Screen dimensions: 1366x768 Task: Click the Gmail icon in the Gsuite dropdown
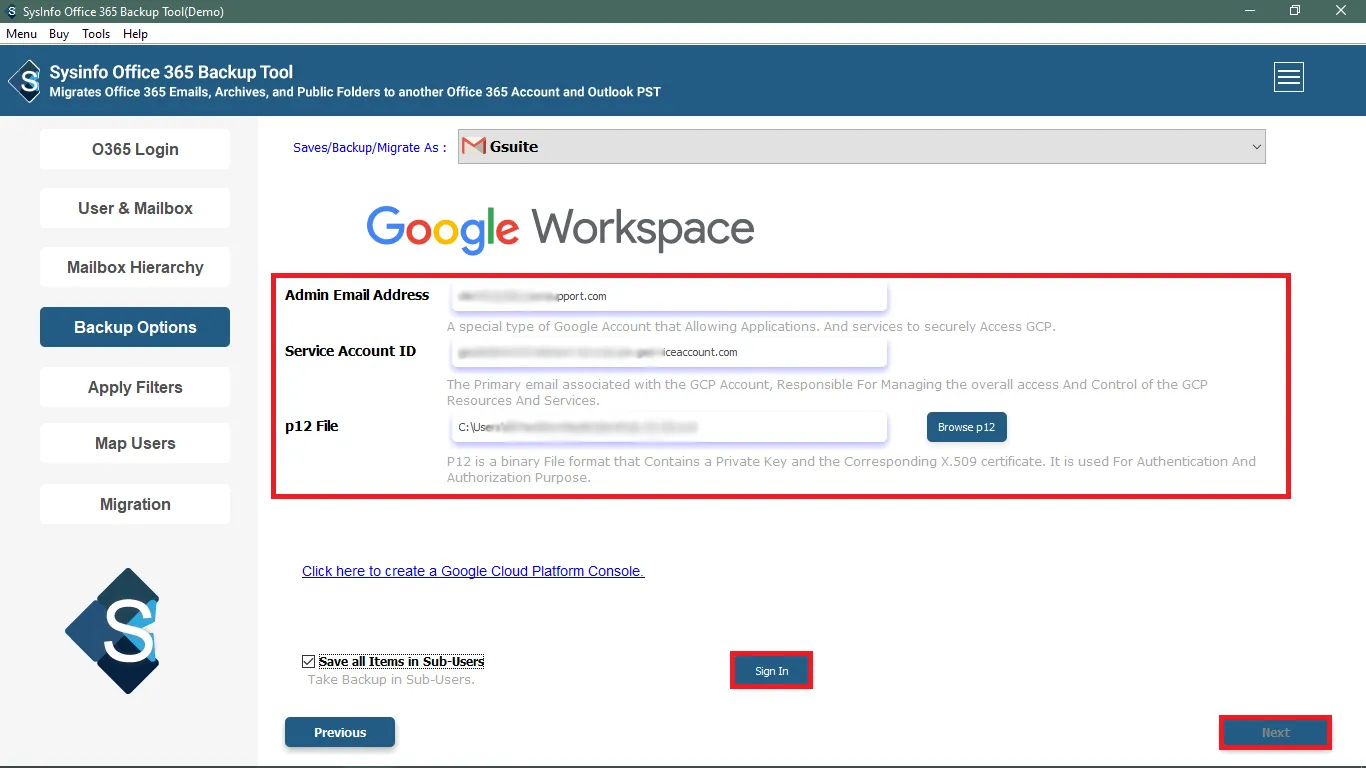(474, 146)
